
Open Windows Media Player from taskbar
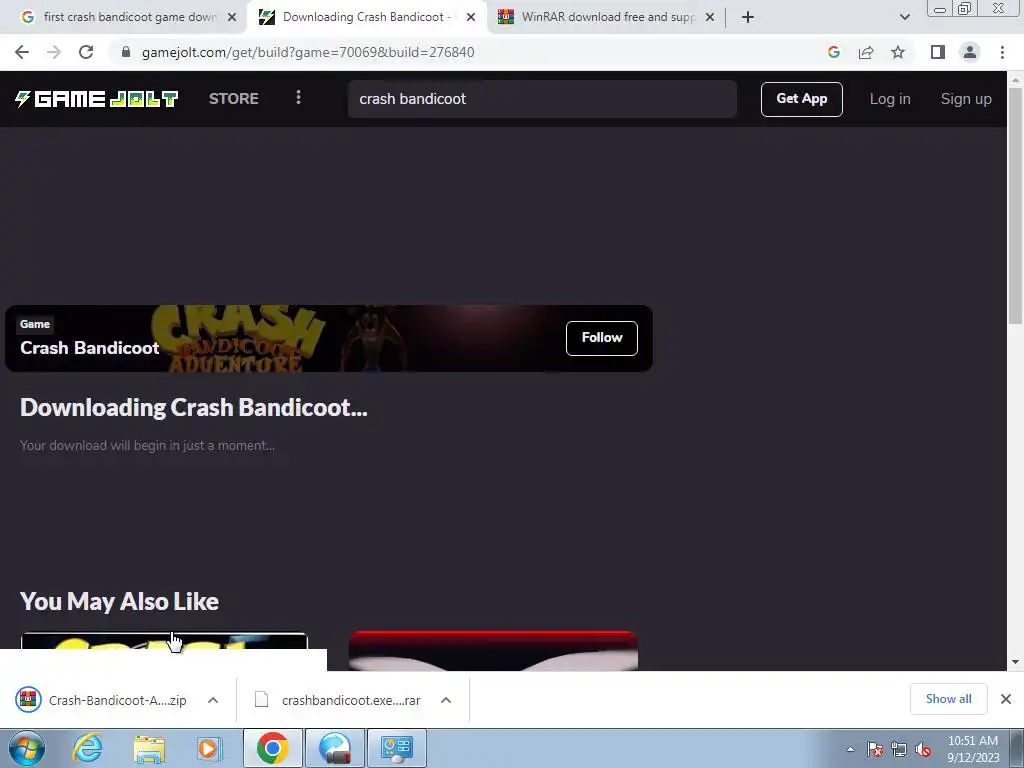210,748
